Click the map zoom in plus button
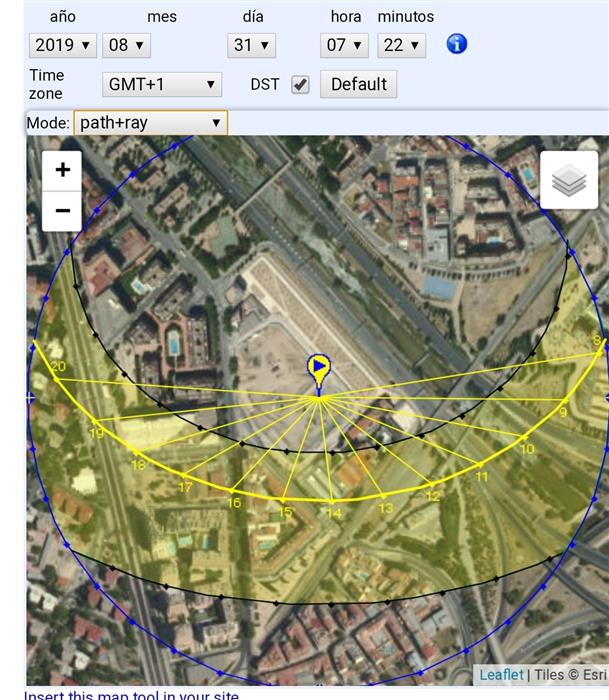This screenshot has height=700, width=609. click(x=62, y=170)
